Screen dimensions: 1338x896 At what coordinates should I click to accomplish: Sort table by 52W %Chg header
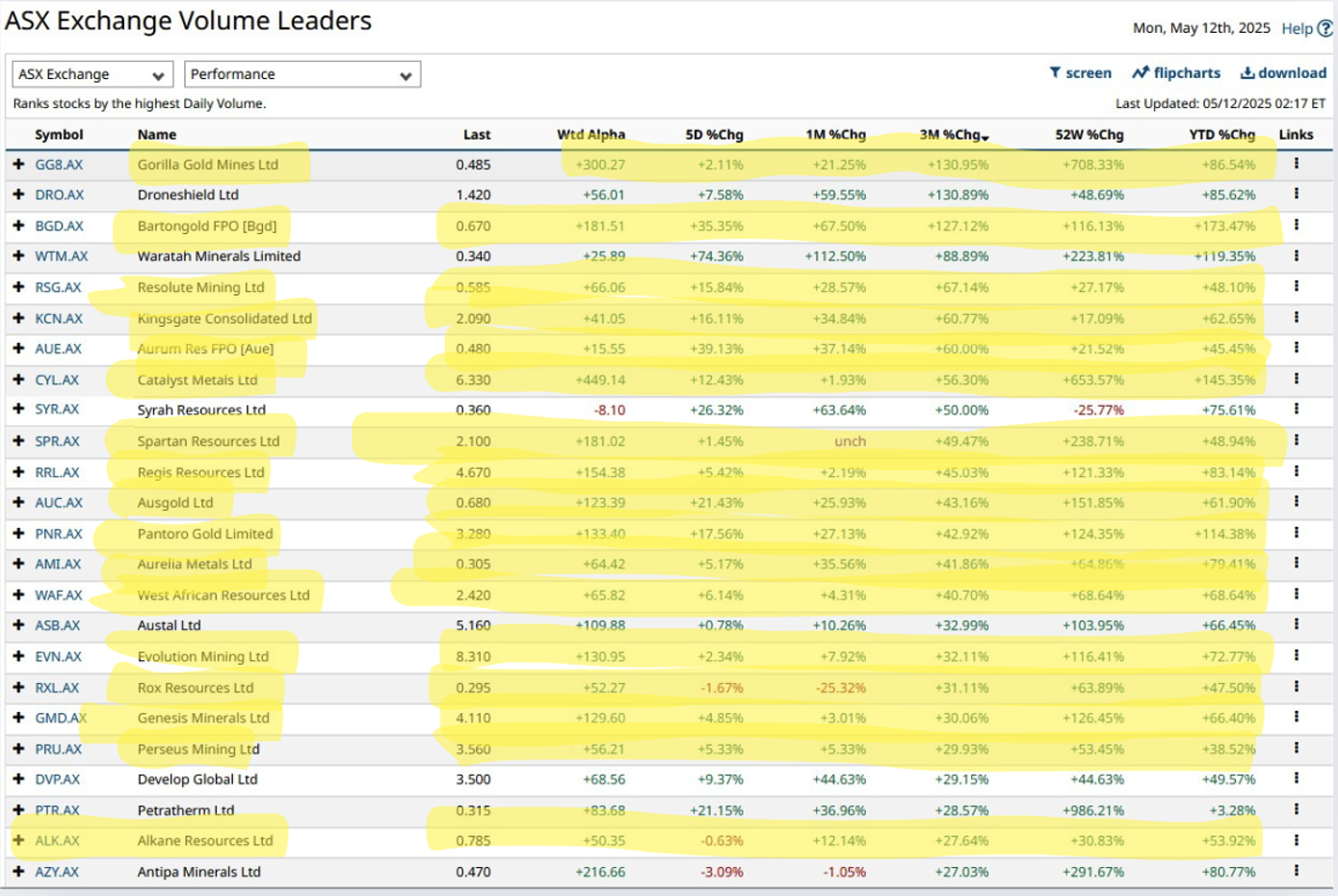1089,135
